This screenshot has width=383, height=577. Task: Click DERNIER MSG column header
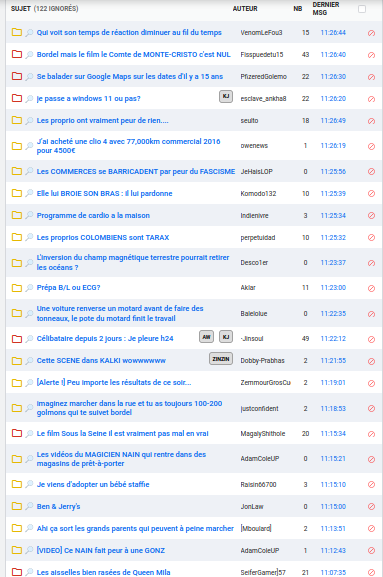pos(326,8)
